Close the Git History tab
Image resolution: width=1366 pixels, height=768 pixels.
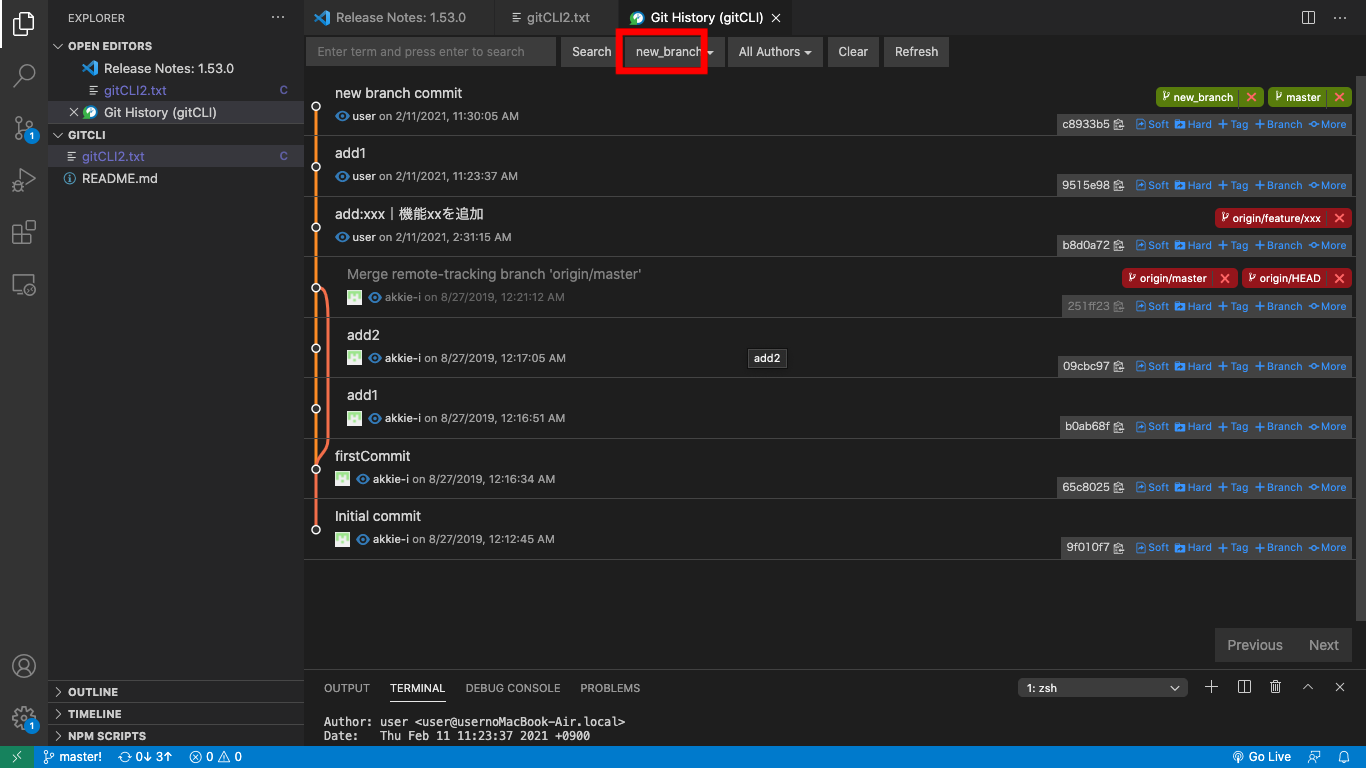point(776,18)
